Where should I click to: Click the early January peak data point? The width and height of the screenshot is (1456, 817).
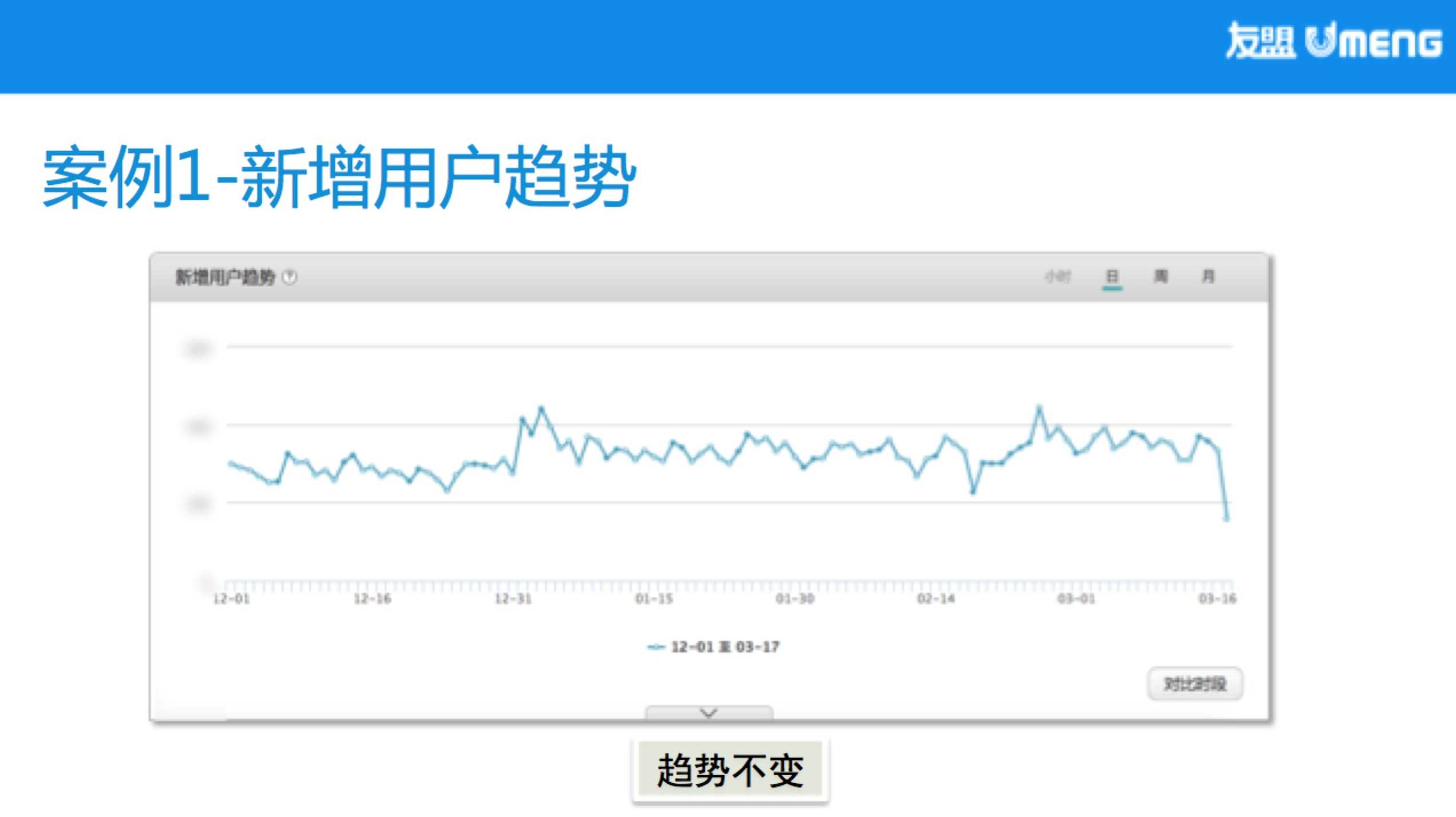click(541, 408)
